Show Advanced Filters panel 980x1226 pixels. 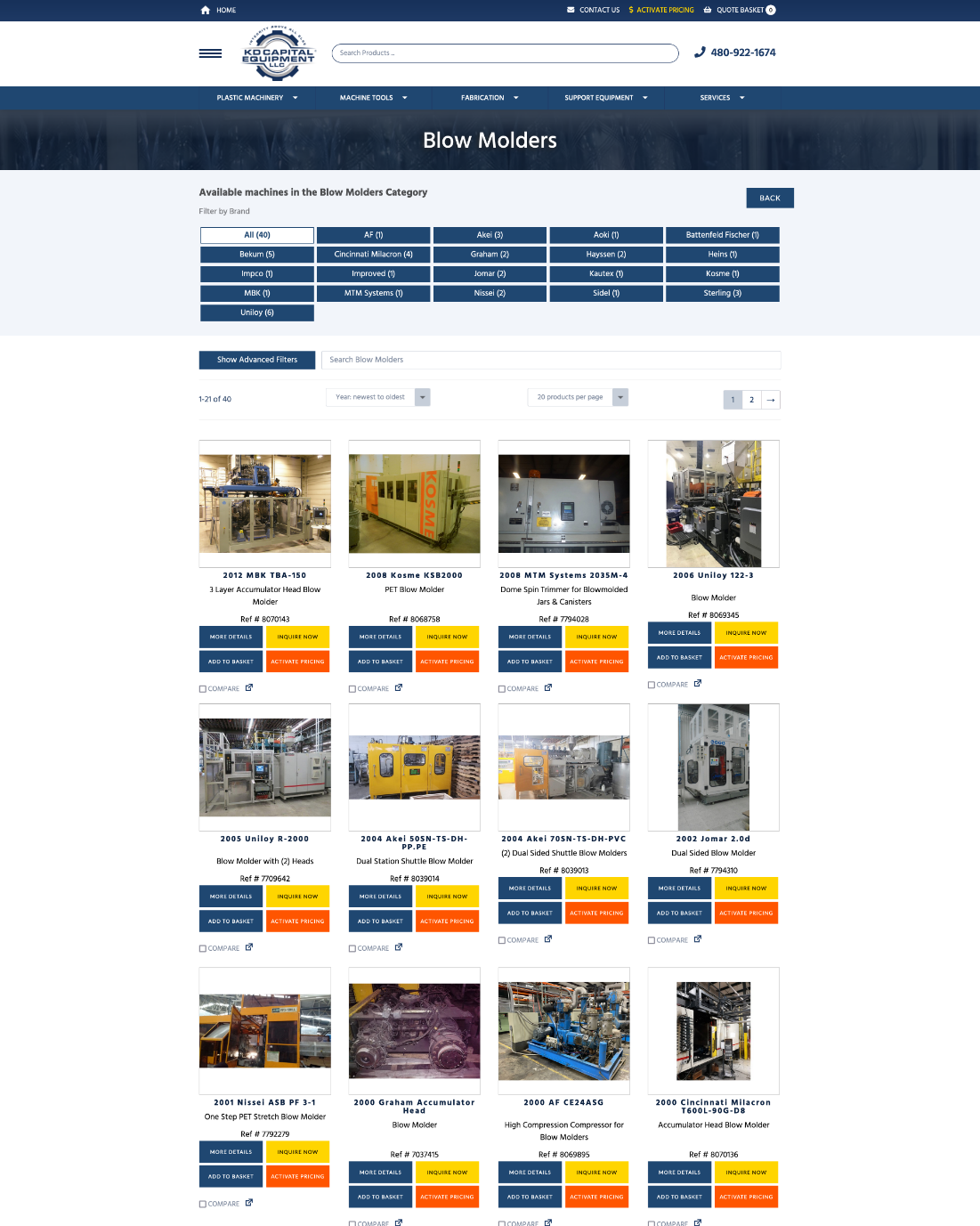click(257, 360)
